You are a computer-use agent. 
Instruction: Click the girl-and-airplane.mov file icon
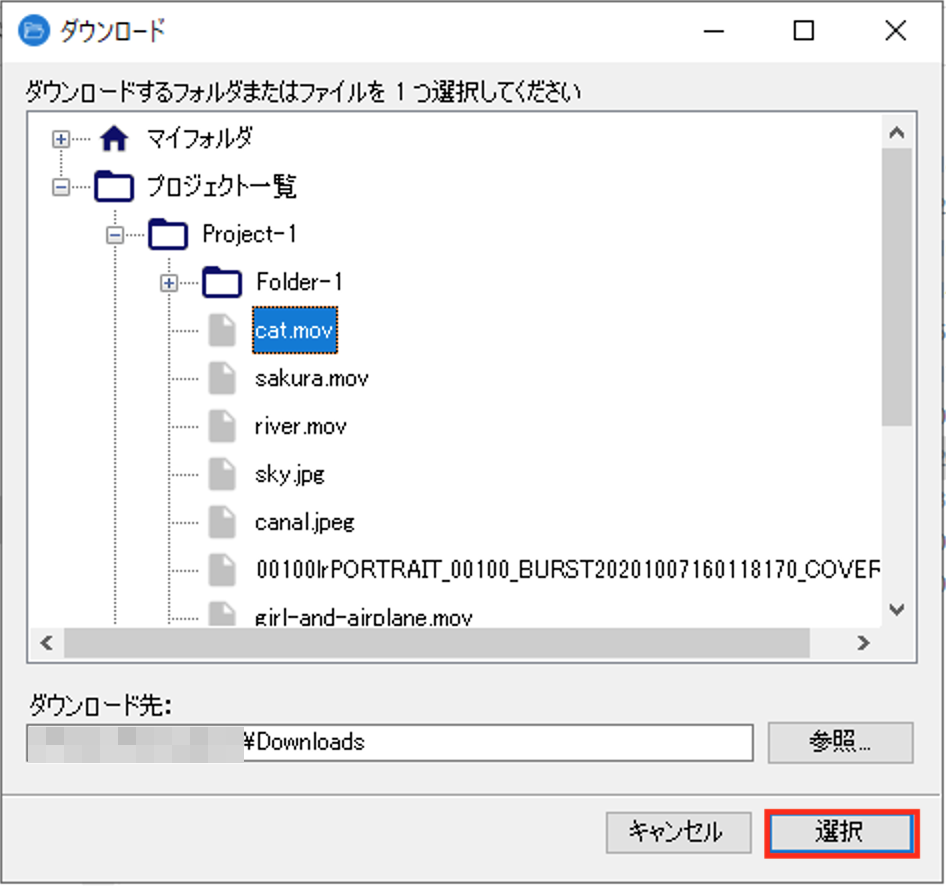point(222,614)
